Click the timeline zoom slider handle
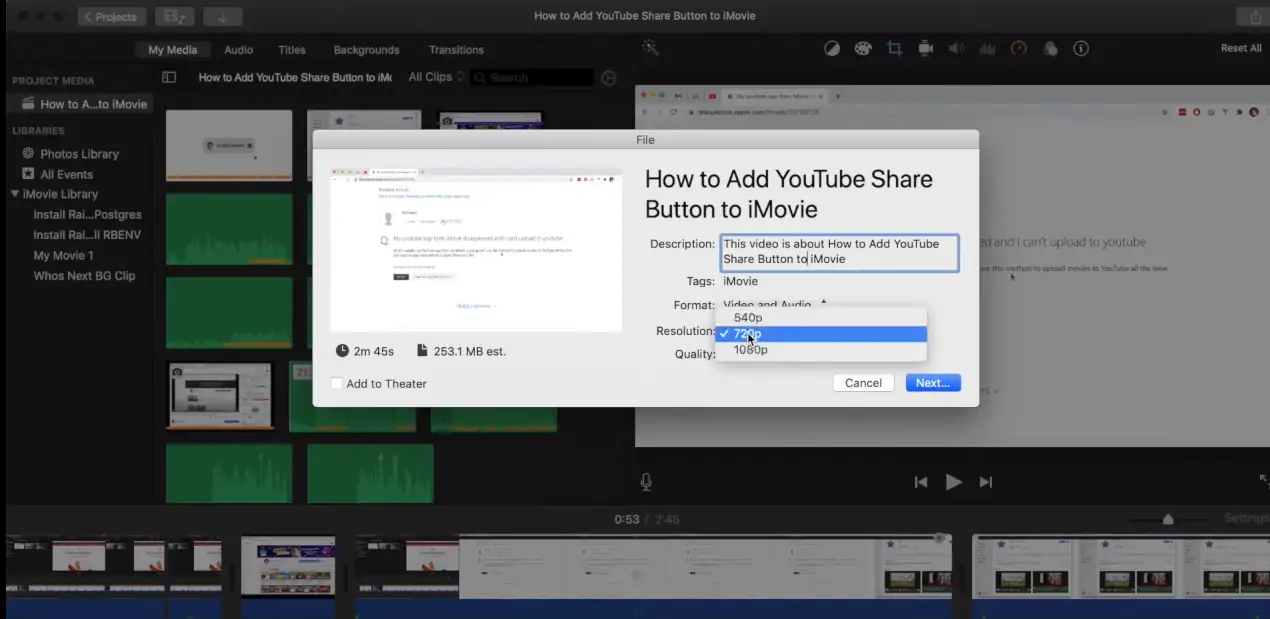 click(x=1168, y=519)
